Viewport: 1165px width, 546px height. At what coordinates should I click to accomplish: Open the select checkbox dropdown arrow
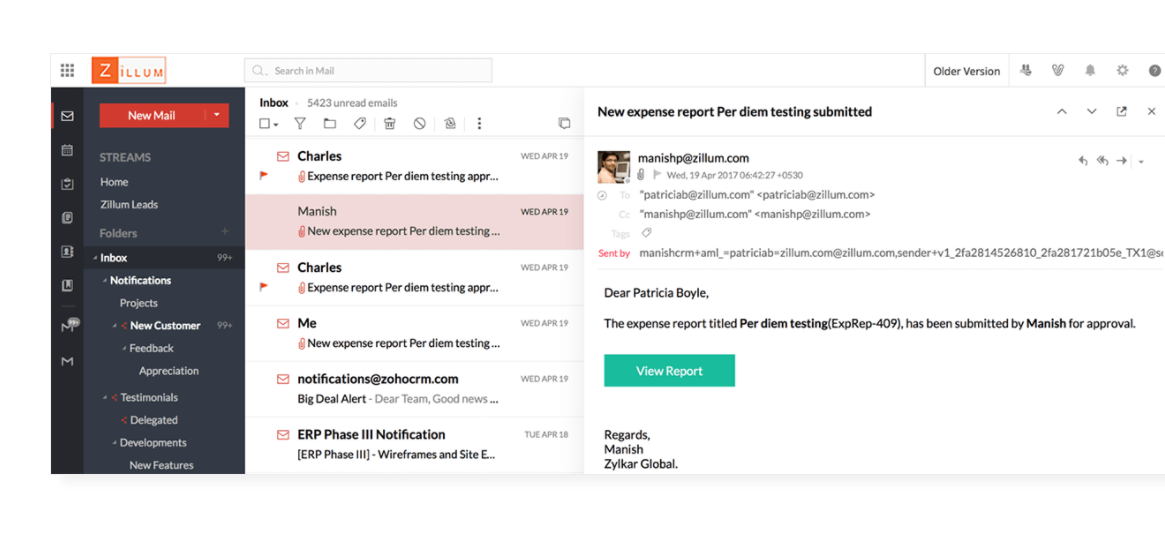(276, 125)
